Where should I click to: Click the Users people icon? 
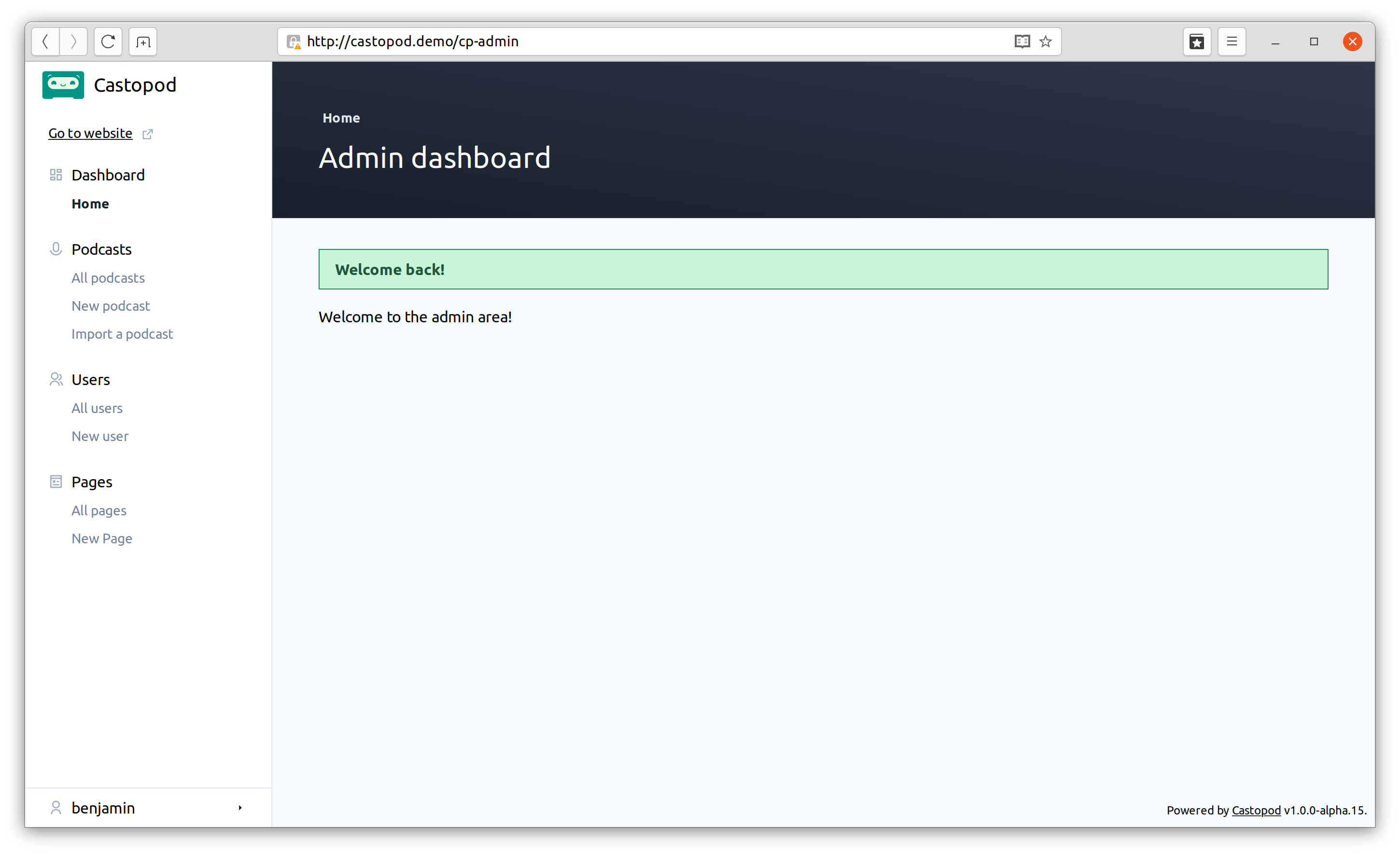coord(56,379)
